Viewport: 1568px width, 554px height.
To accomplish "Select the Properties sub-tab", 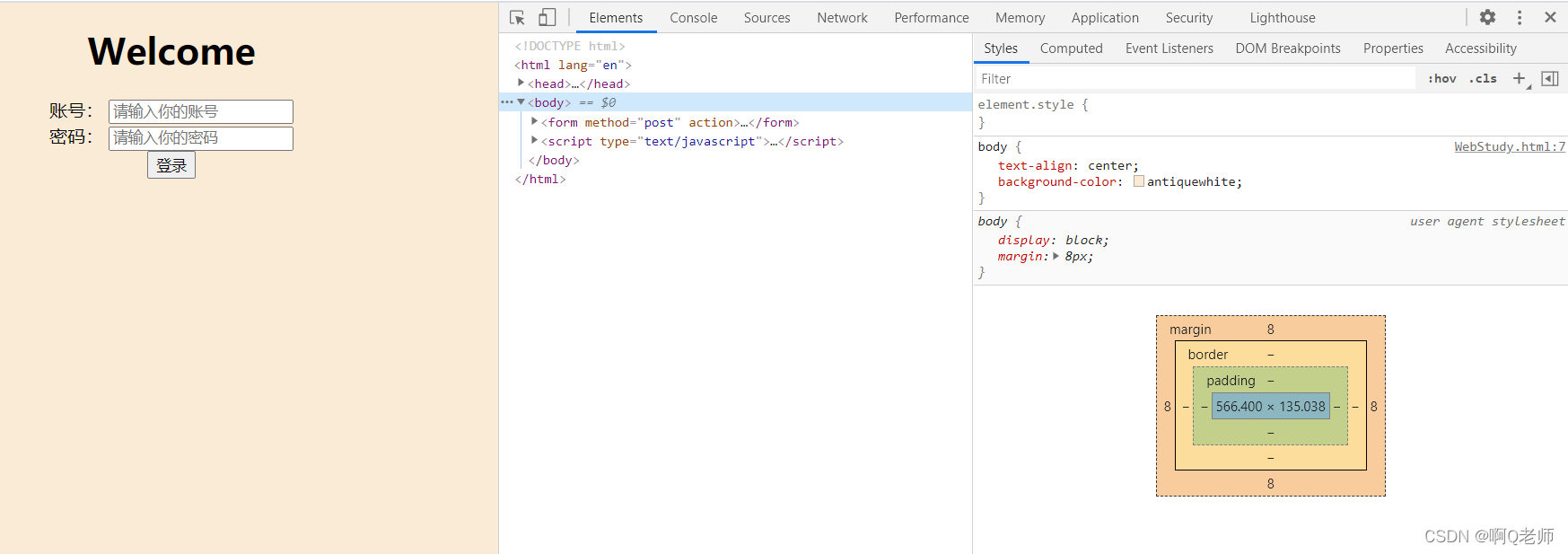I will (1393, 48).
